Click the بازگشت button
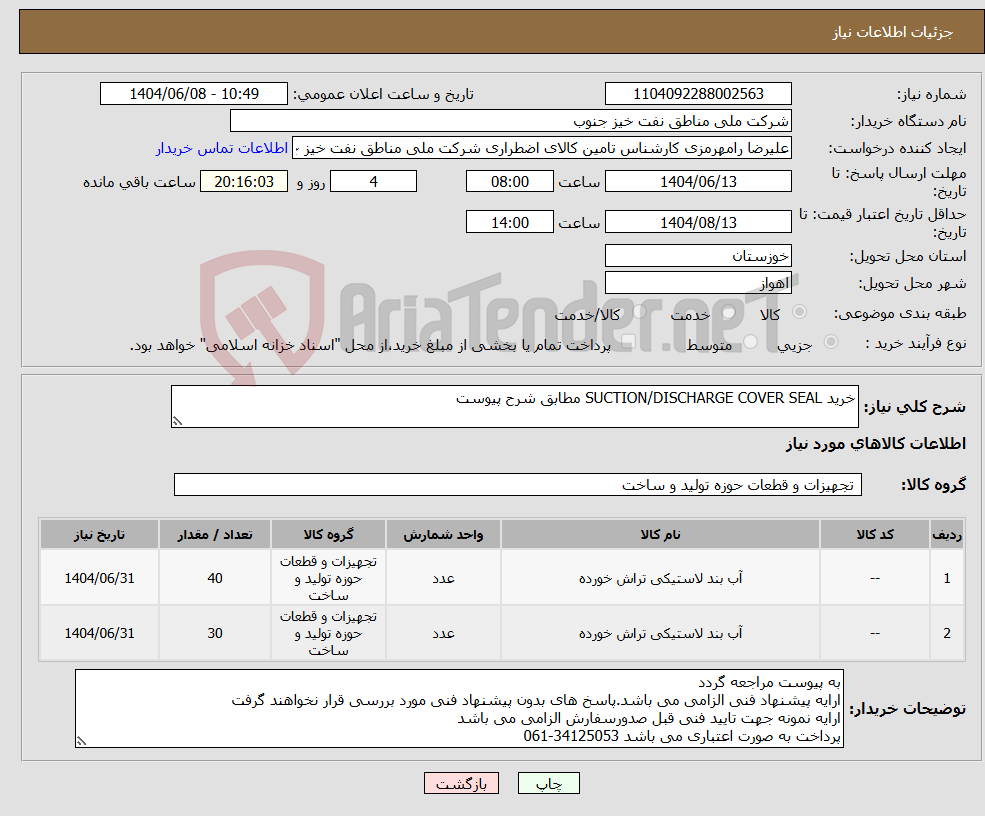Image resolution: width=985 pixels, height=816 pixels. (x=460, y=783)
